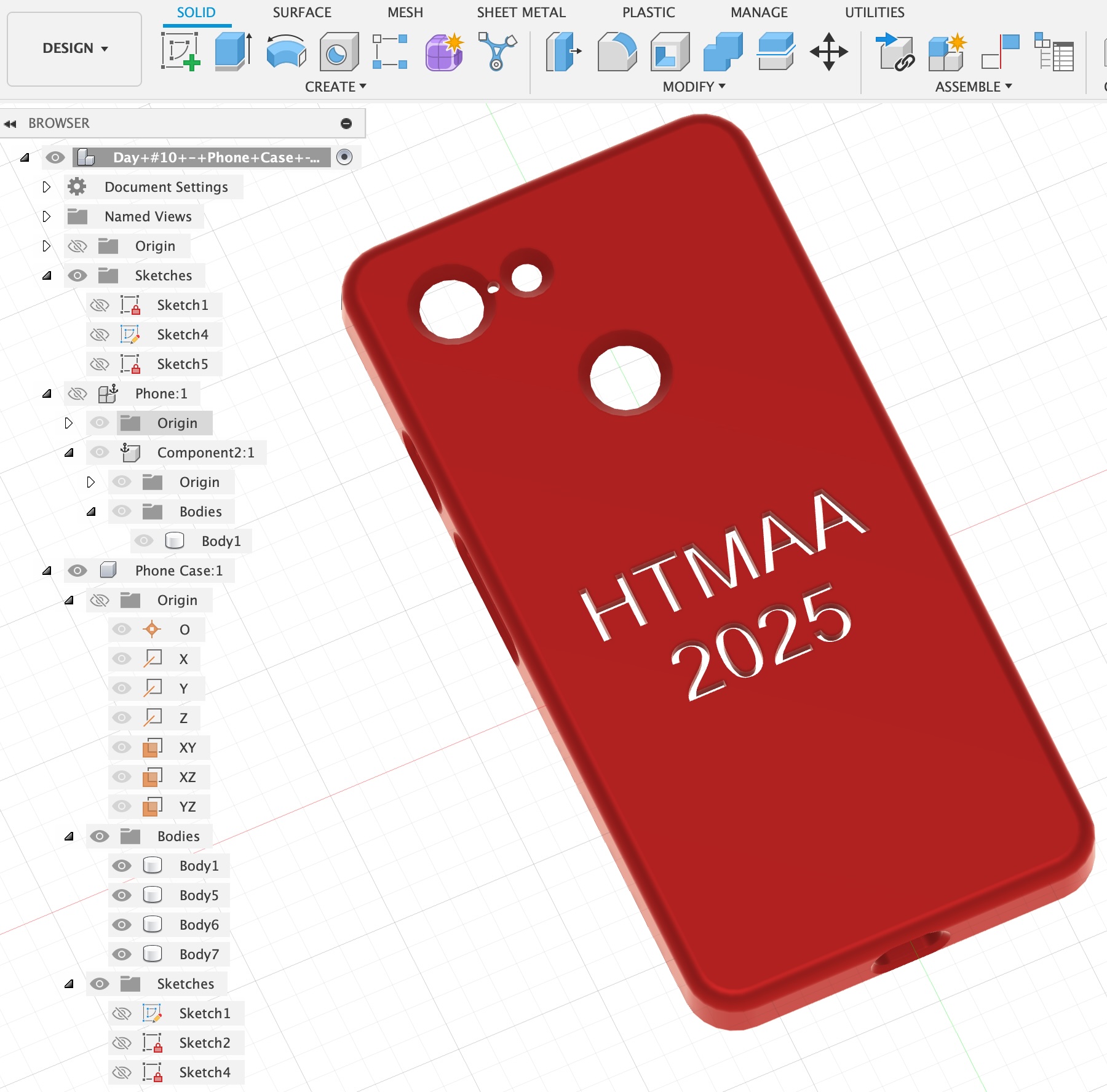Select Body7 in the browser tree

(199, 954)
